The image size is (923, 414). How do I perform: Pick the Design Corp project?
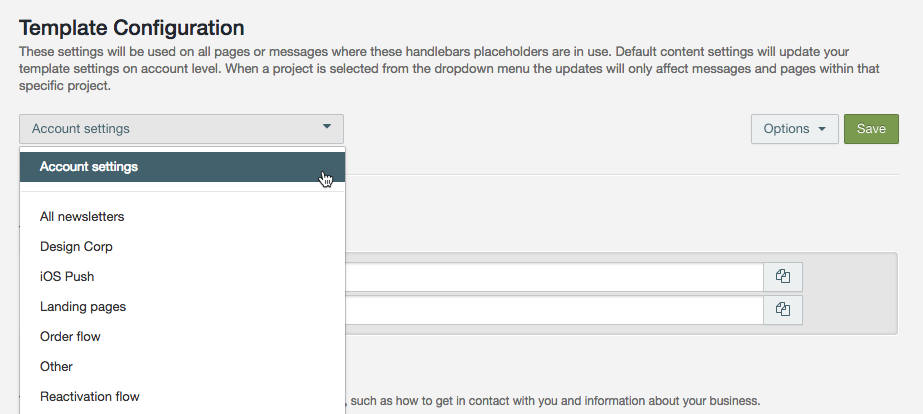(x=76, y=246)
